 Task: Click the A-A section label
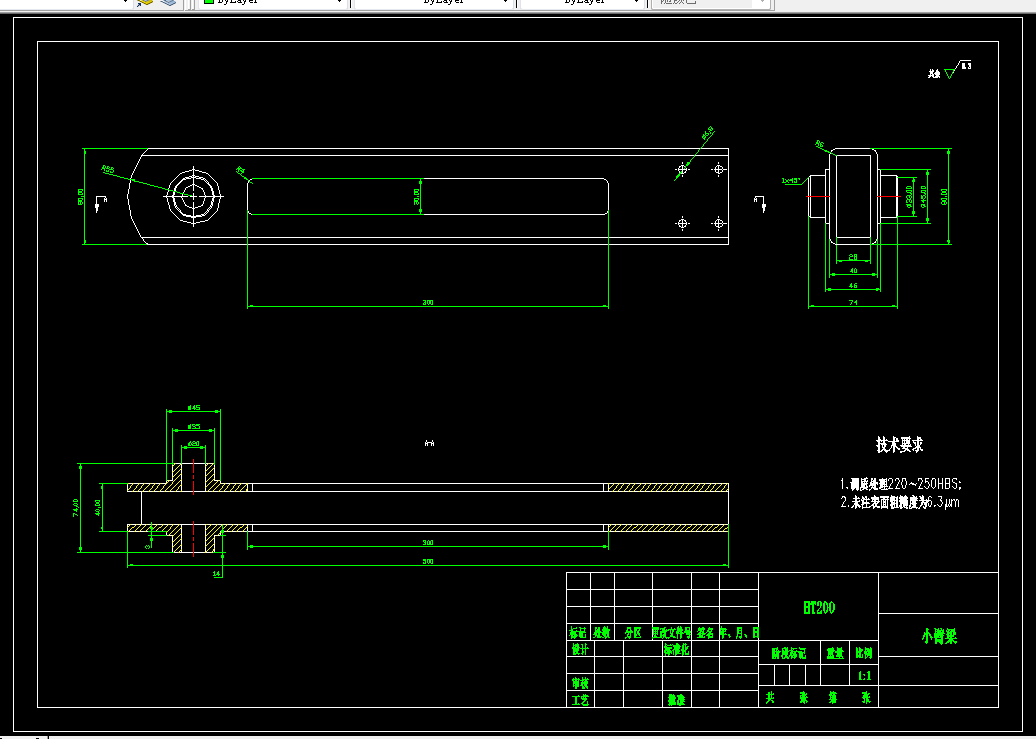point(429,444)
